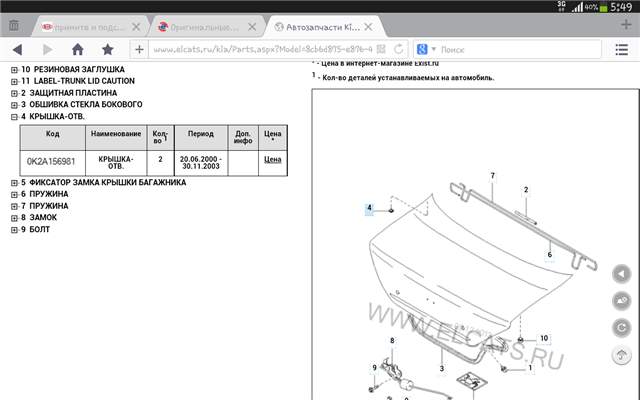
Task: Click the Код column header
Action: pos(53,137)
